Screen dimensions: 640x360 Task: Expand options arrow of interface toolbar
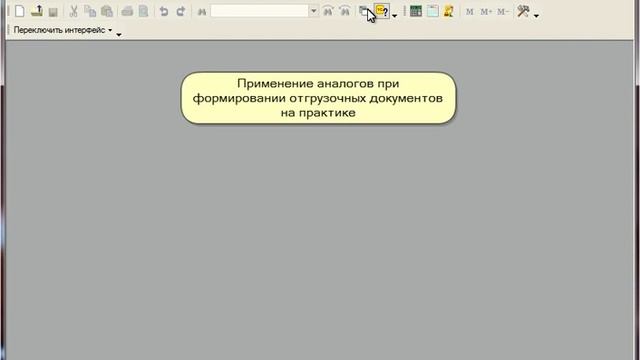[x=119, y=35]
